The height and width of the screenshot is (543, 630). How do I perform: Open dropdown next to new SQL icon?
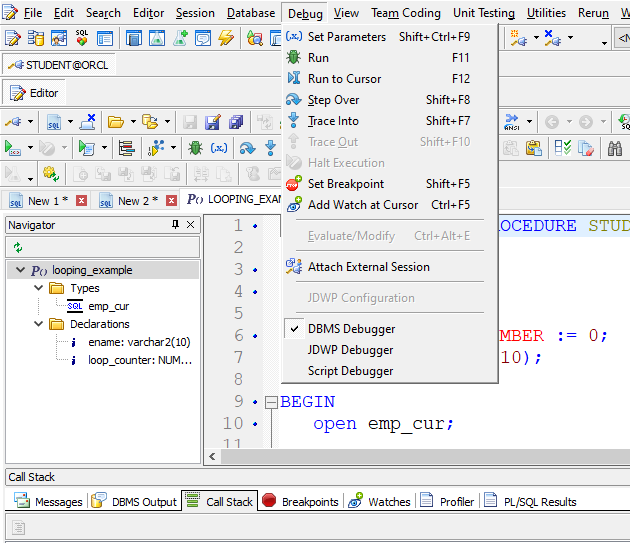pos(70,121)
